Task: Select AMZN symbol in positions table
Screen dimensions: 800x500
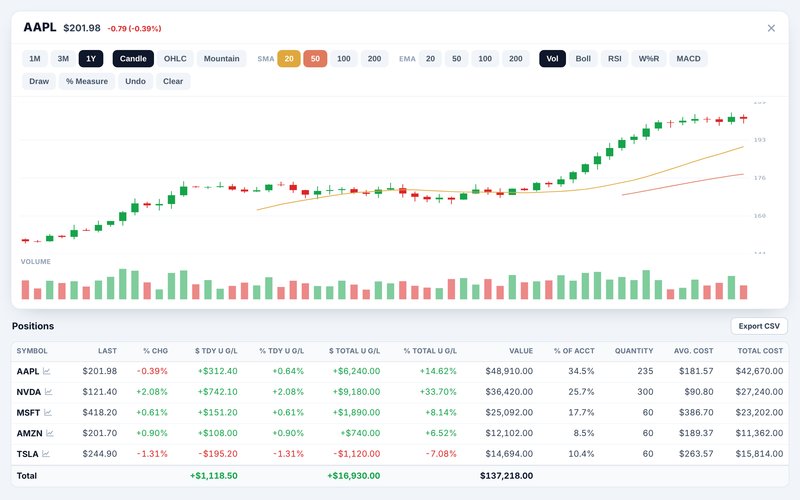Action: point(29,433)
